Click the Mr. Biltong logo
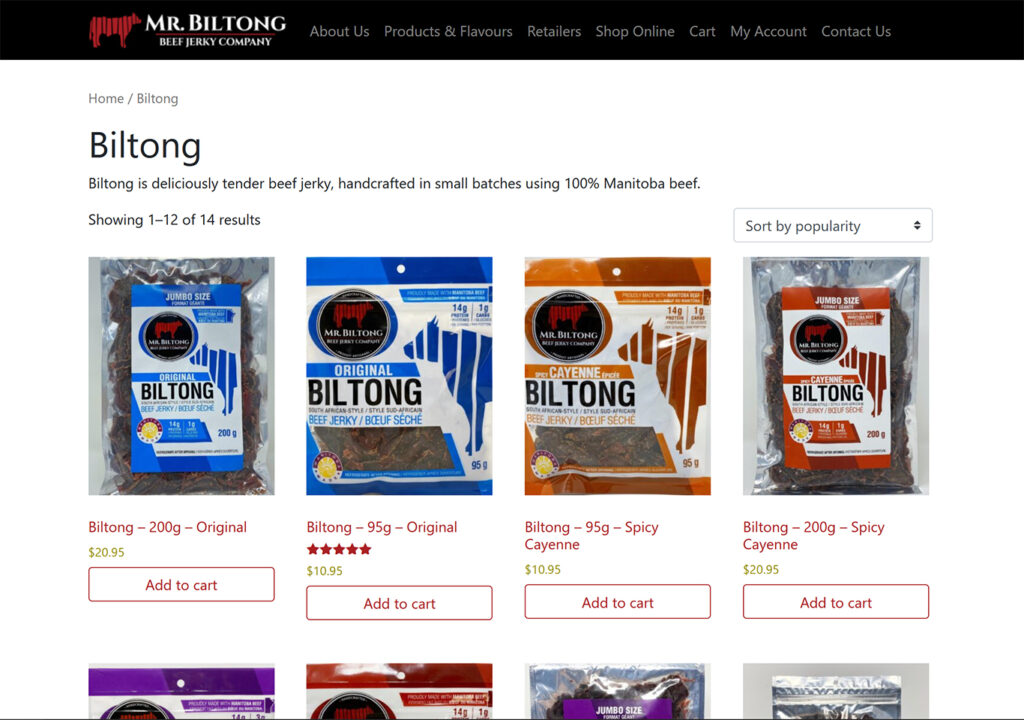 click(187, 30)
